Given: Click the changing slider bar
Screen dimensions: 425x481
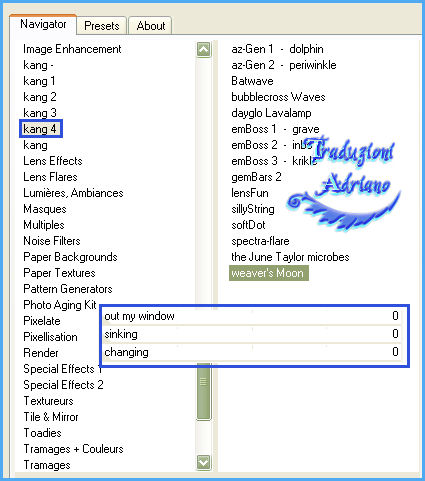Looking at the screenshot, I should pyautogui.click(x=252, y=352).
